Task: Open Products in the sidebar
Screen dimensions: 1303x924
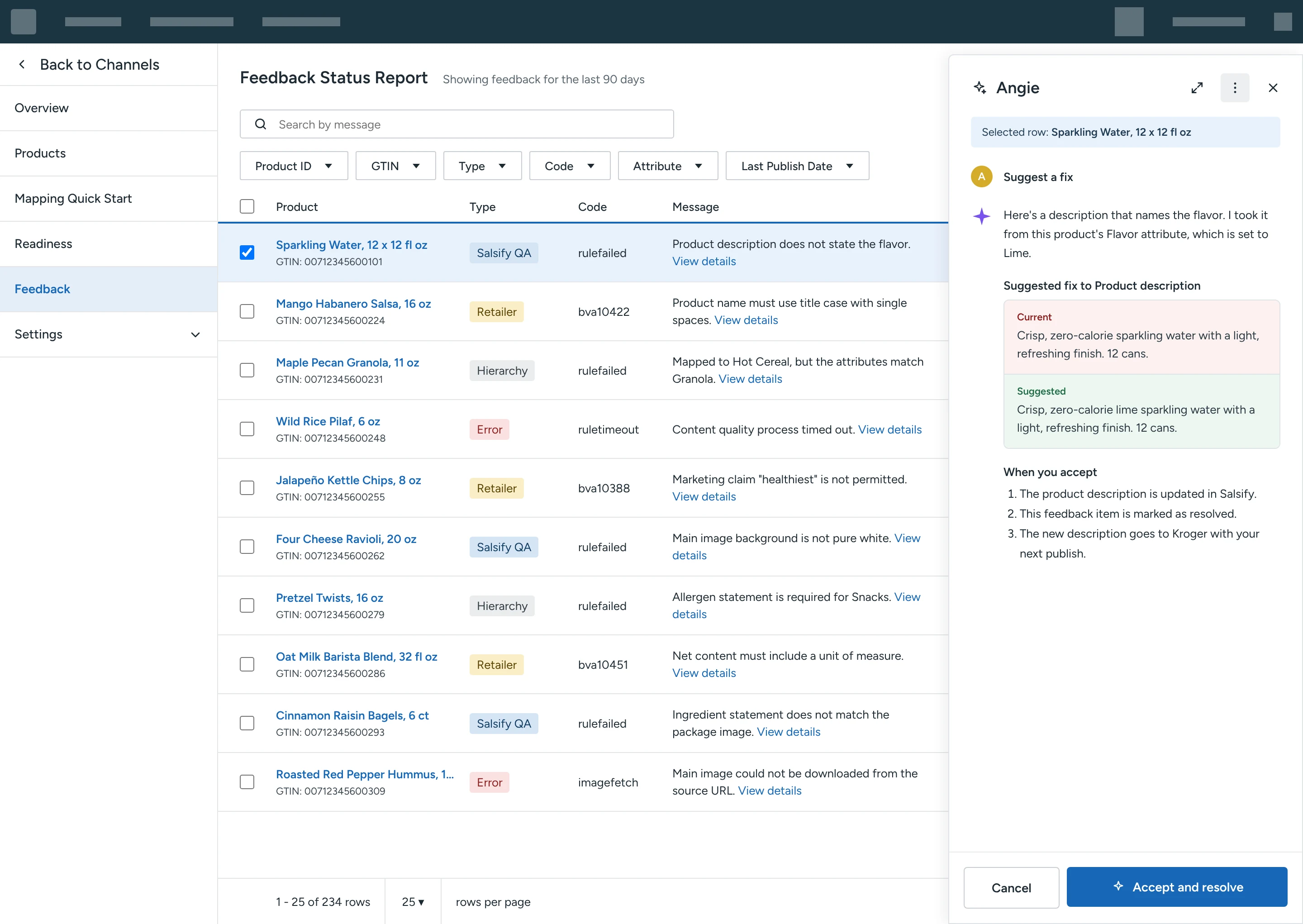Action: [108, 153]
